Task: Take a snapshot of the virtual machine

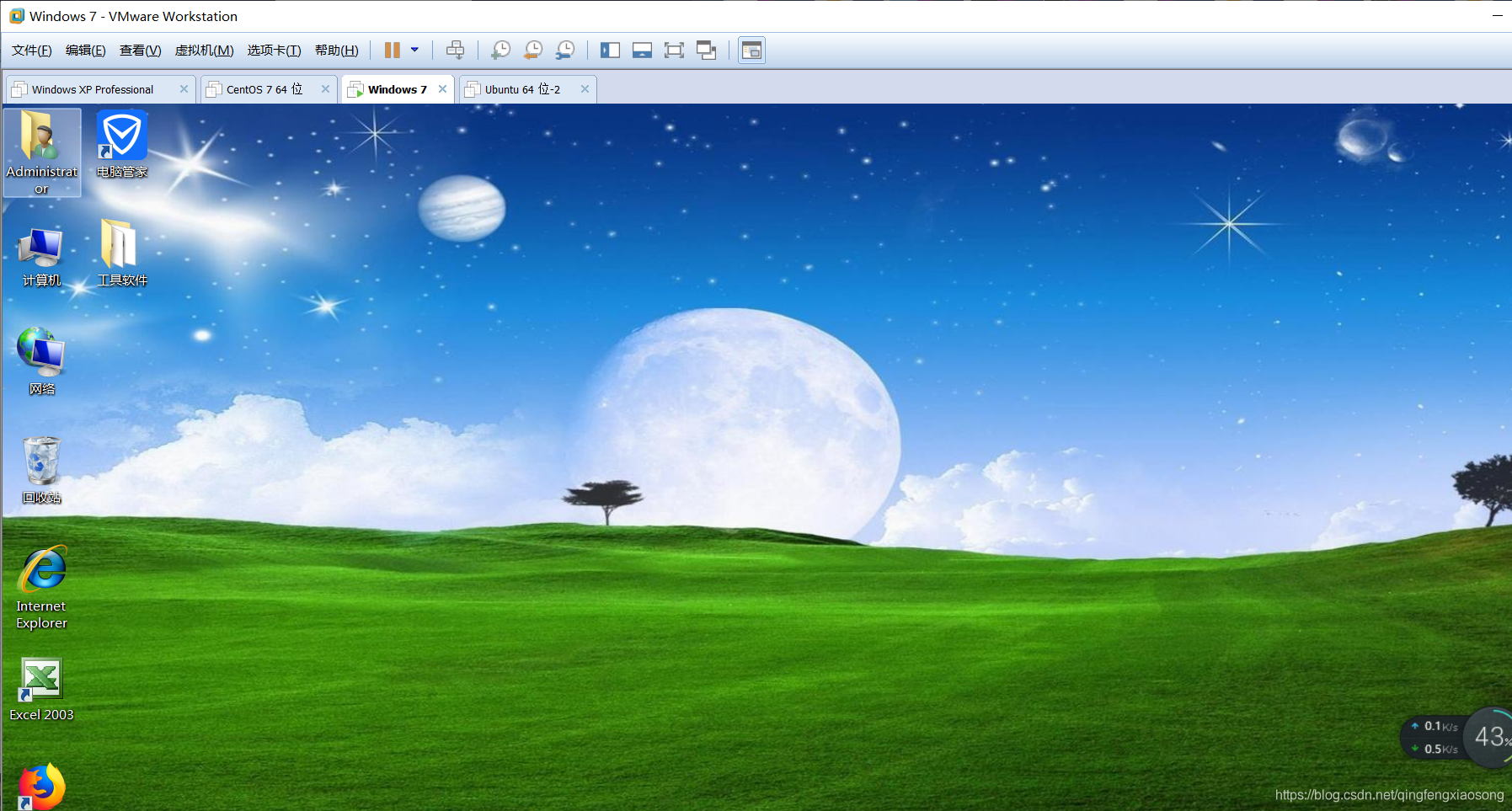Action: [500, 51]
